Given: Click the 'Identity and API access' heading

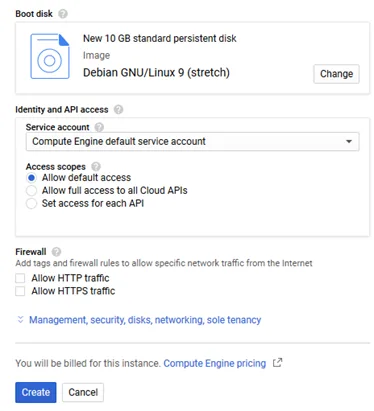Looking at the screenshot, I should click(62, 109).
